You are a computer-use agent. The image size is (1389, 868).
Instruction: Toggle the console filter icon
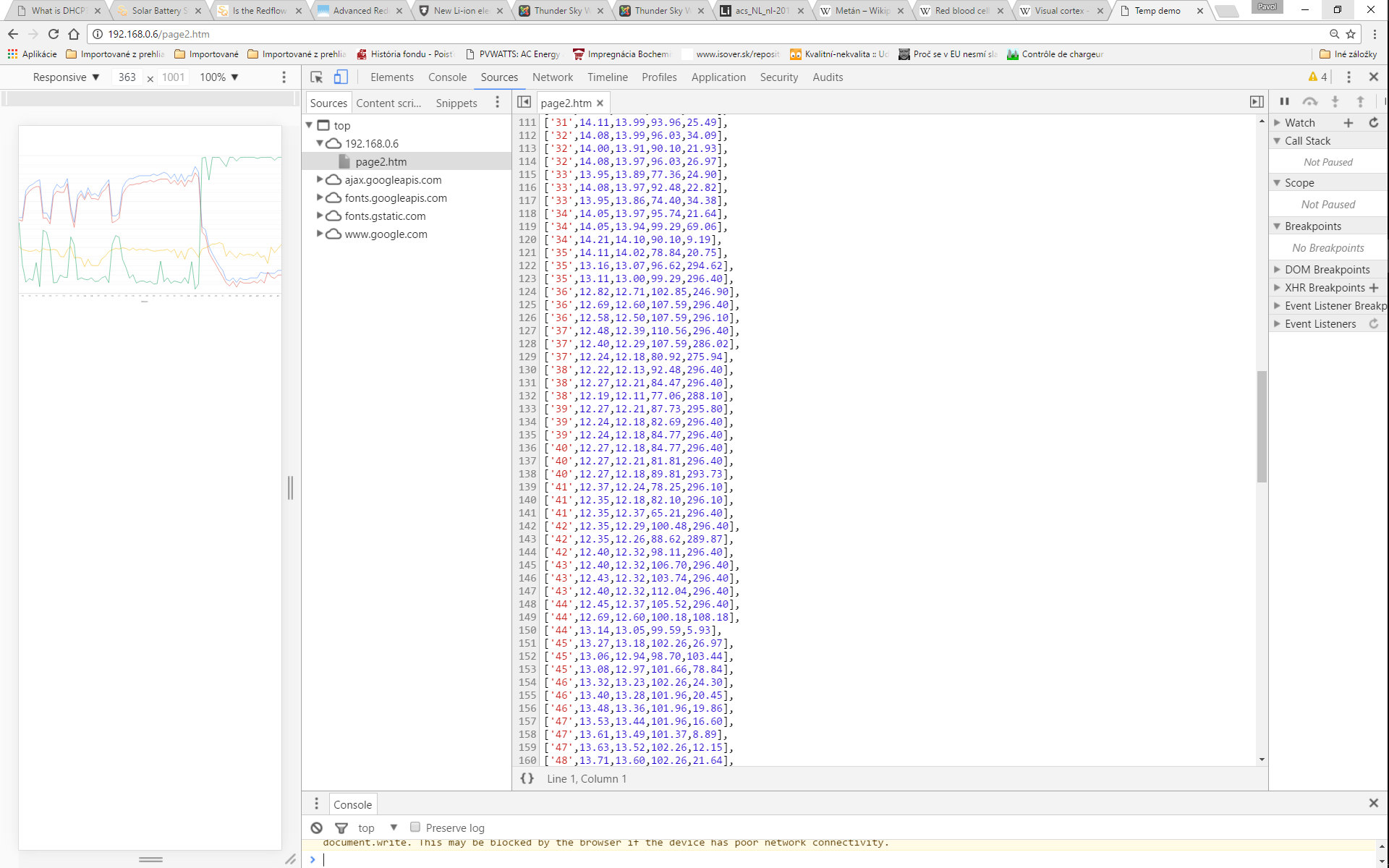(x=341, y=828)
